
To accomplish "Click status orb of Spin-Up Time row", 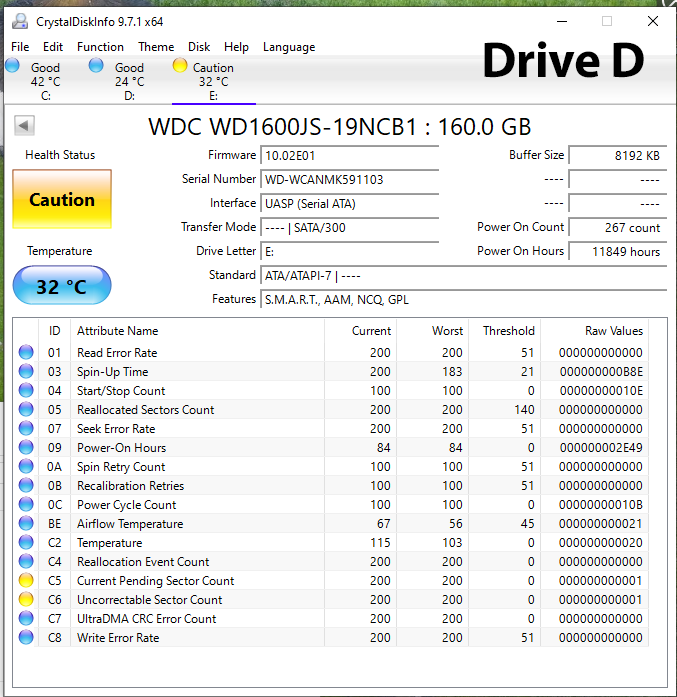I will 26,371.
